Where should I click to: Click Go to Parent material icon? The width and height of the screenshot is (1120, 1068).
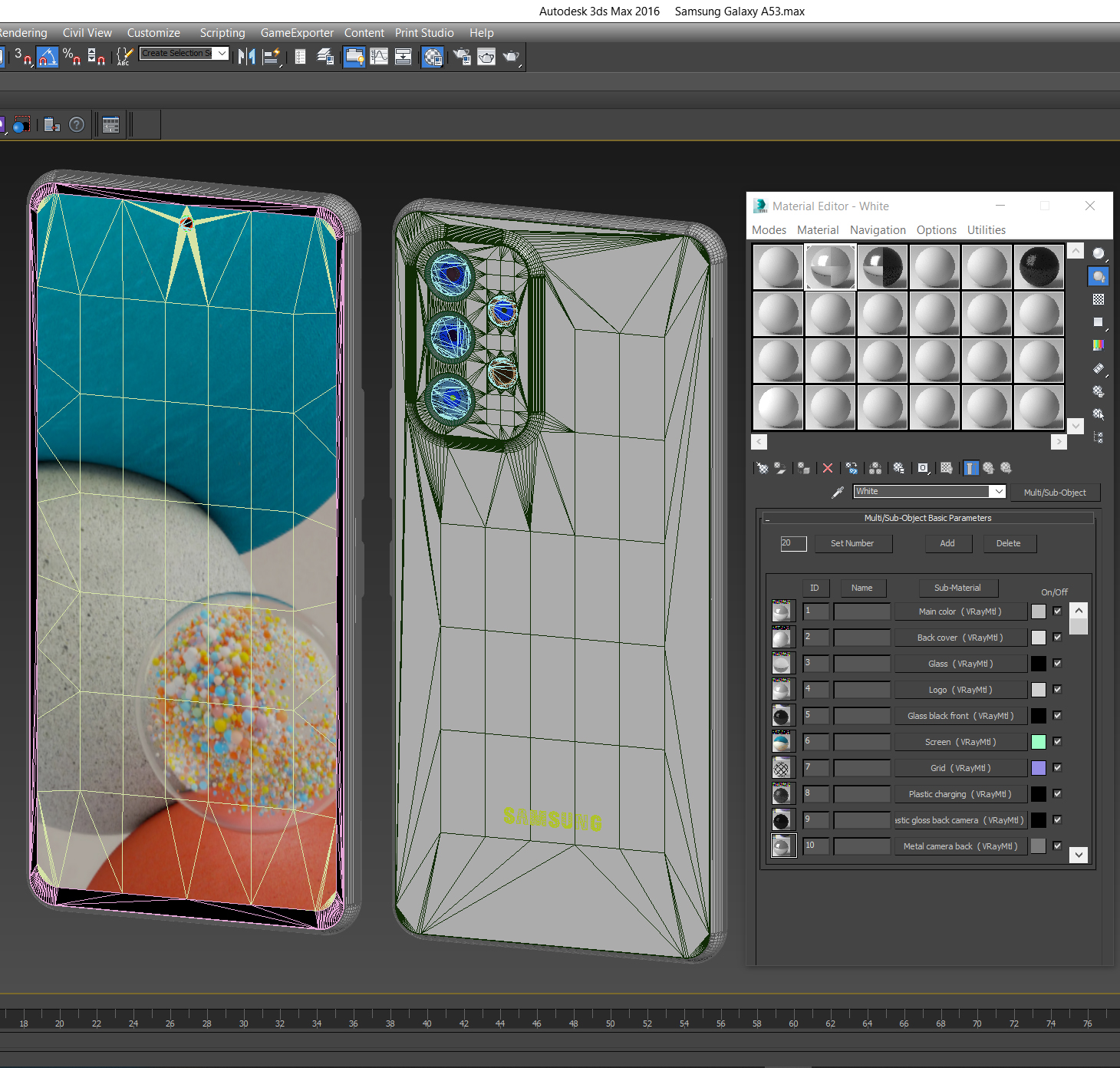click(x=988, y=468)
